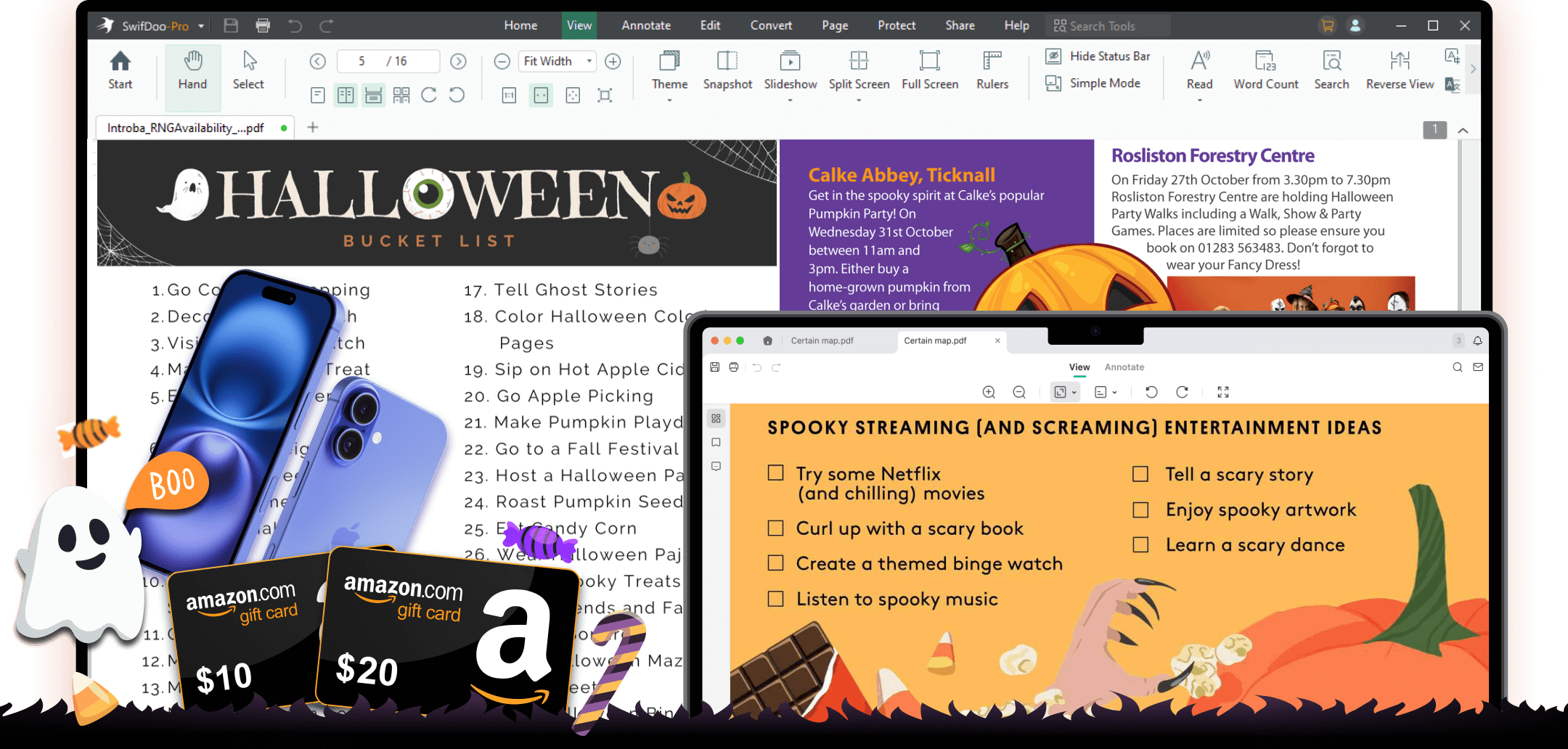Open Snapshot tool
The image size is (1568, 749).
click(727, 70)
